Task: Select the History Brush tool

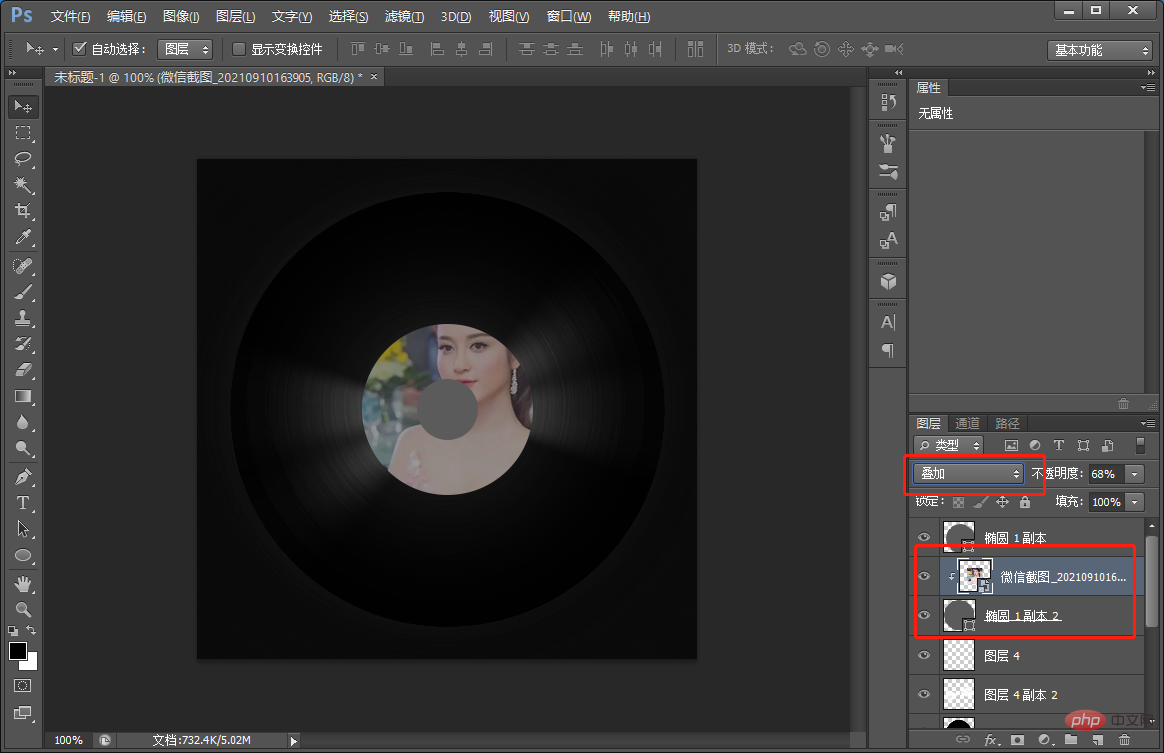Action: [x=23, y=344]
